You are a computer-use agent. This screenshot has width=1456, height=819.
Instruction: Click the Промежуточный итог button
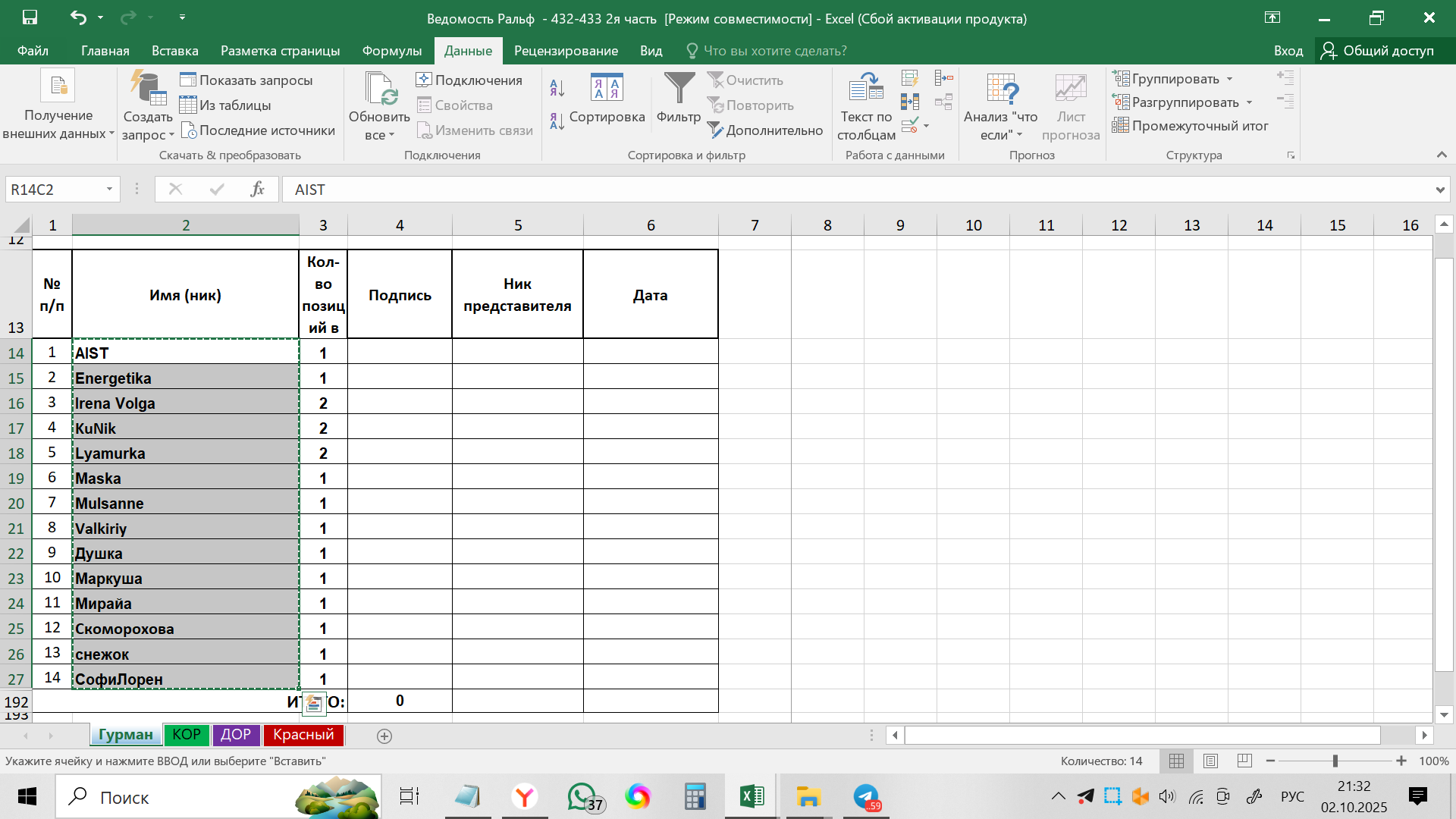tap(1191, 126)
